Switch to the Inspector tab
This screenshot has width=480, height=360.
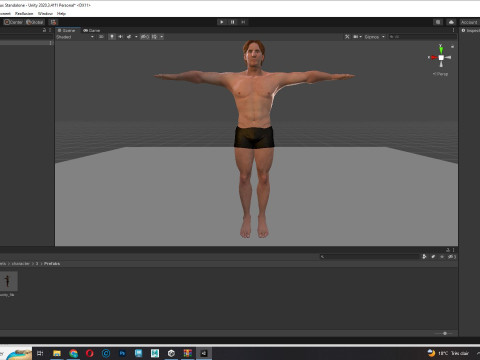click(471, 30)
